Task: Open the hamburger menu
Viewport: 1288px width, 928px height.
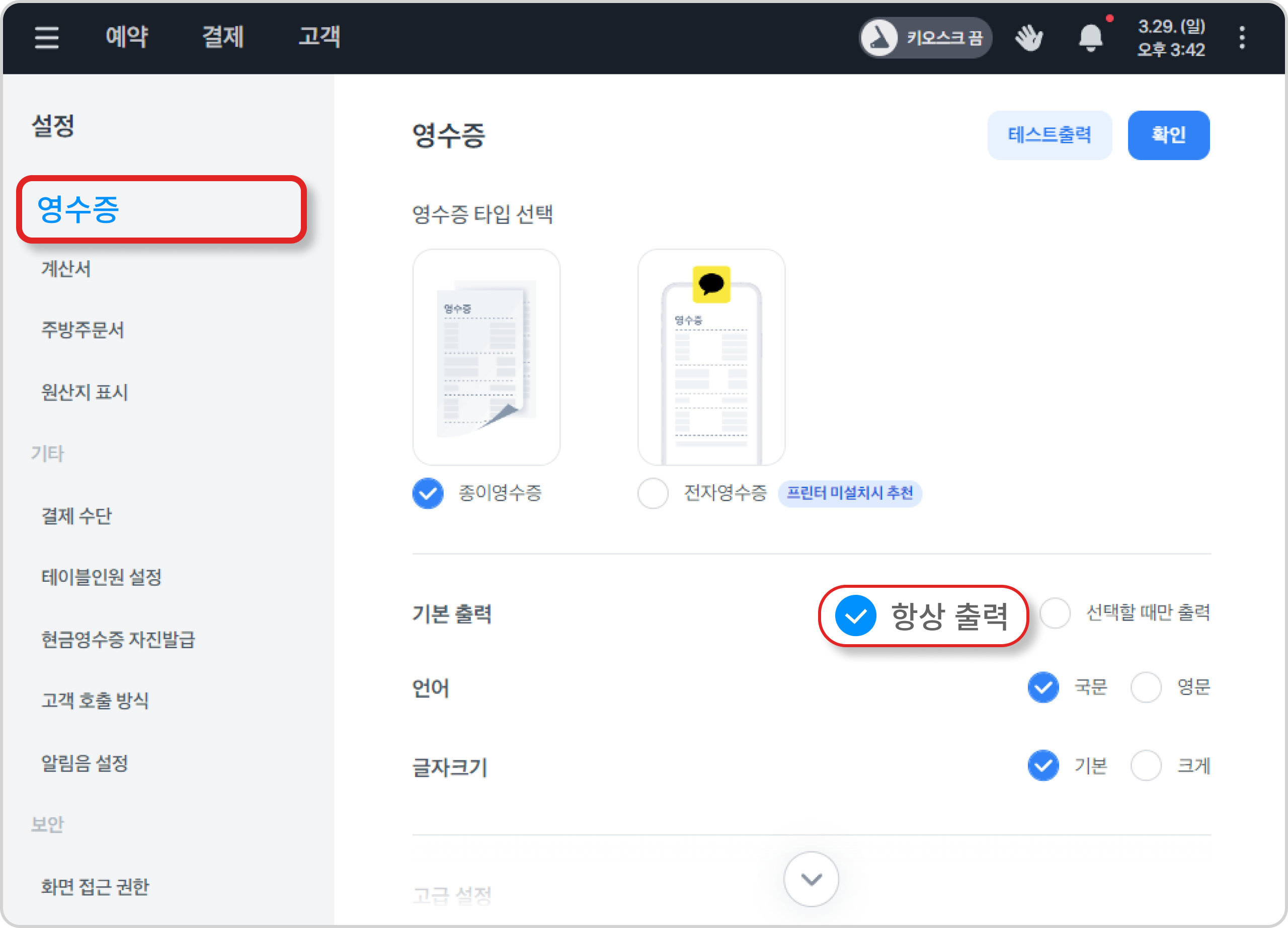Action: tap(47, 37)
